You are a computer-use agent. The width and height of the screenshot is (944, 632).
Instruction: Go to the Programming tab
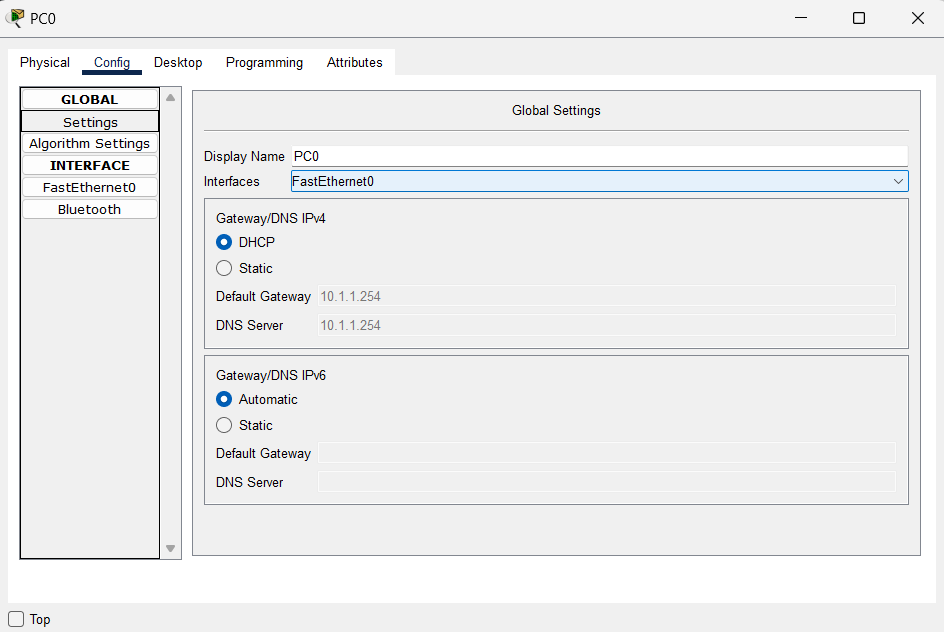tap(264, 63)
